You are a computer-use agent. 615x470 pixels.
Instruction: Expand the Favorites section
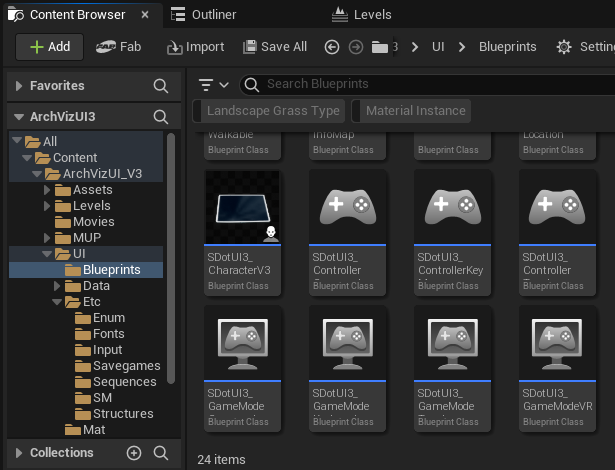coord(18,86)
